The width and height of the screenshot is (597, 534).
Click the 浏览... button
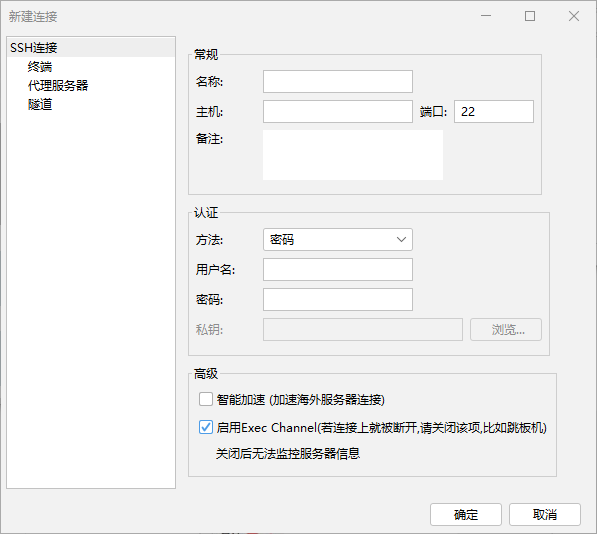(506, 330)
